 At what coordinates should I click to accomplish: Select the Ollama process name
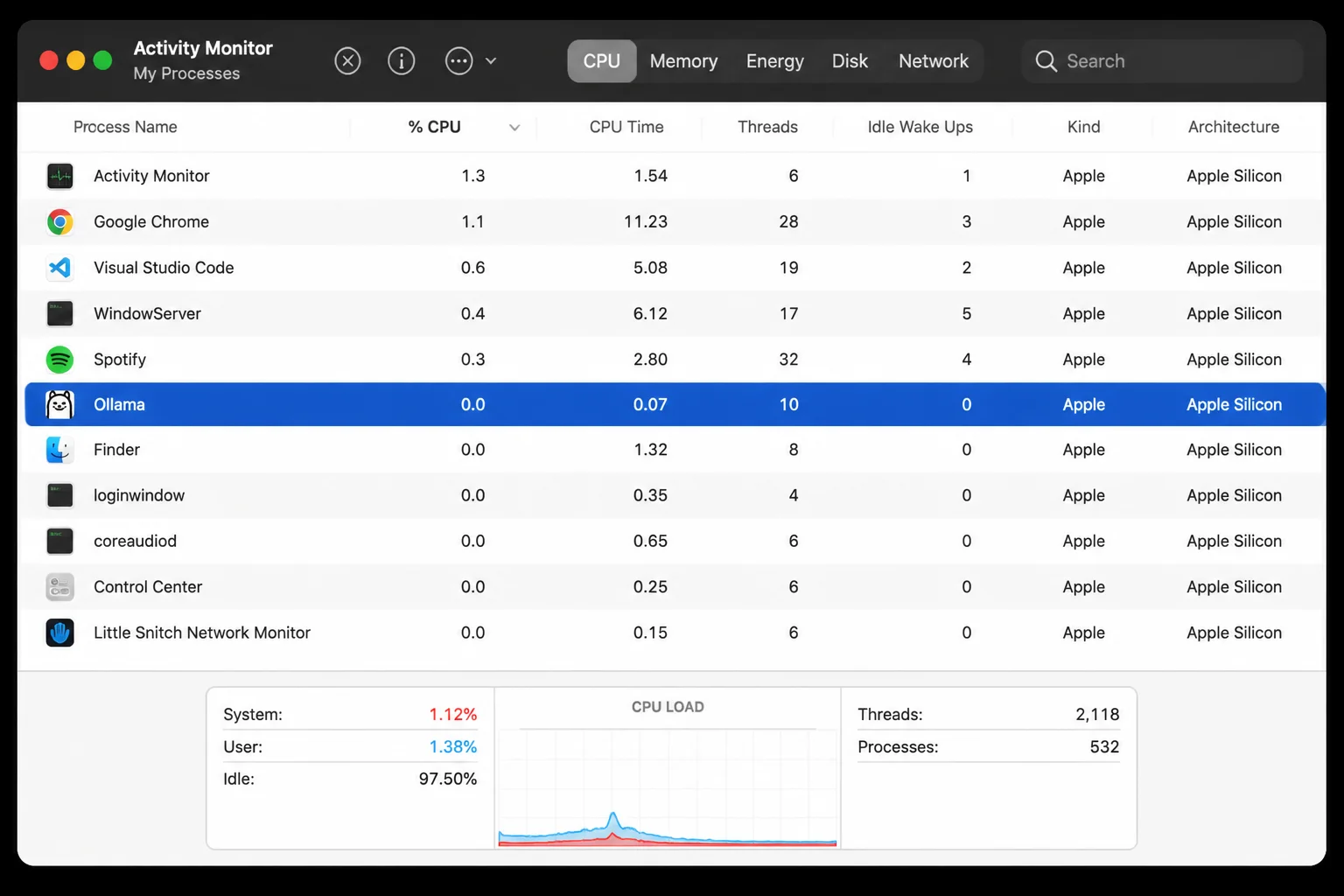(119, 404)
